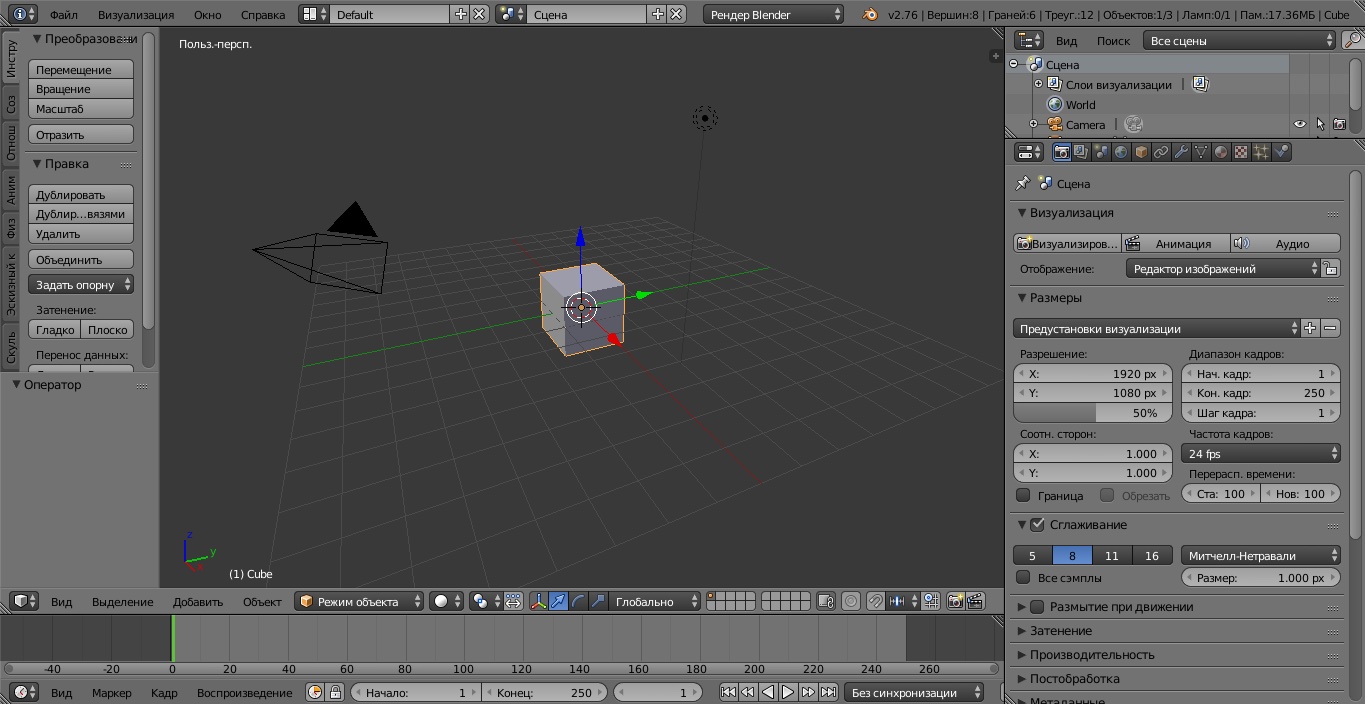The image size is (1365, 704).
Task: Click the Перемещение button
Action: coord(81,69)
